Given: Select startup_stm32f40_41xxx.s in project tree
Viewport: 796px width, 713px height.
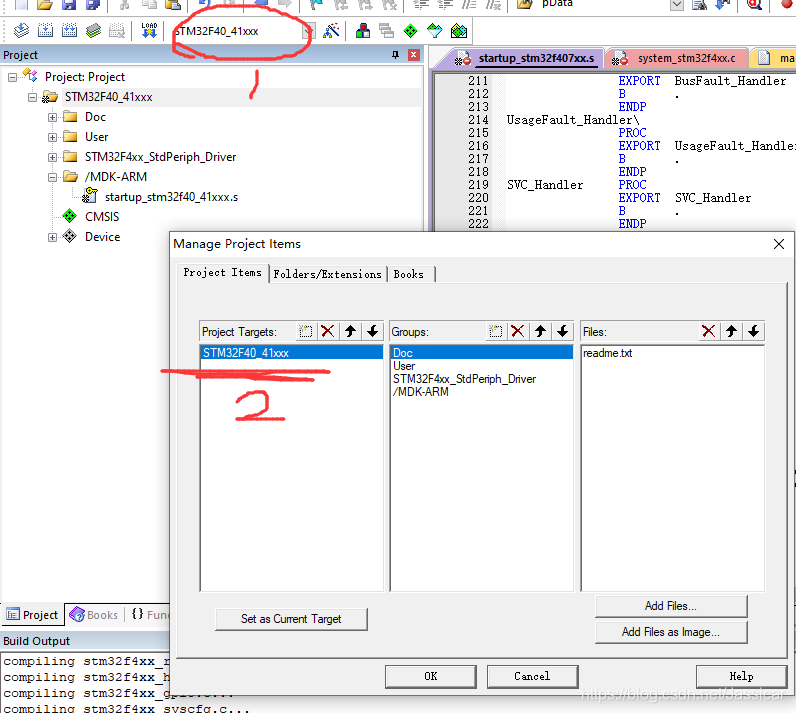Looking at the screenshot, I should [171, 197].
